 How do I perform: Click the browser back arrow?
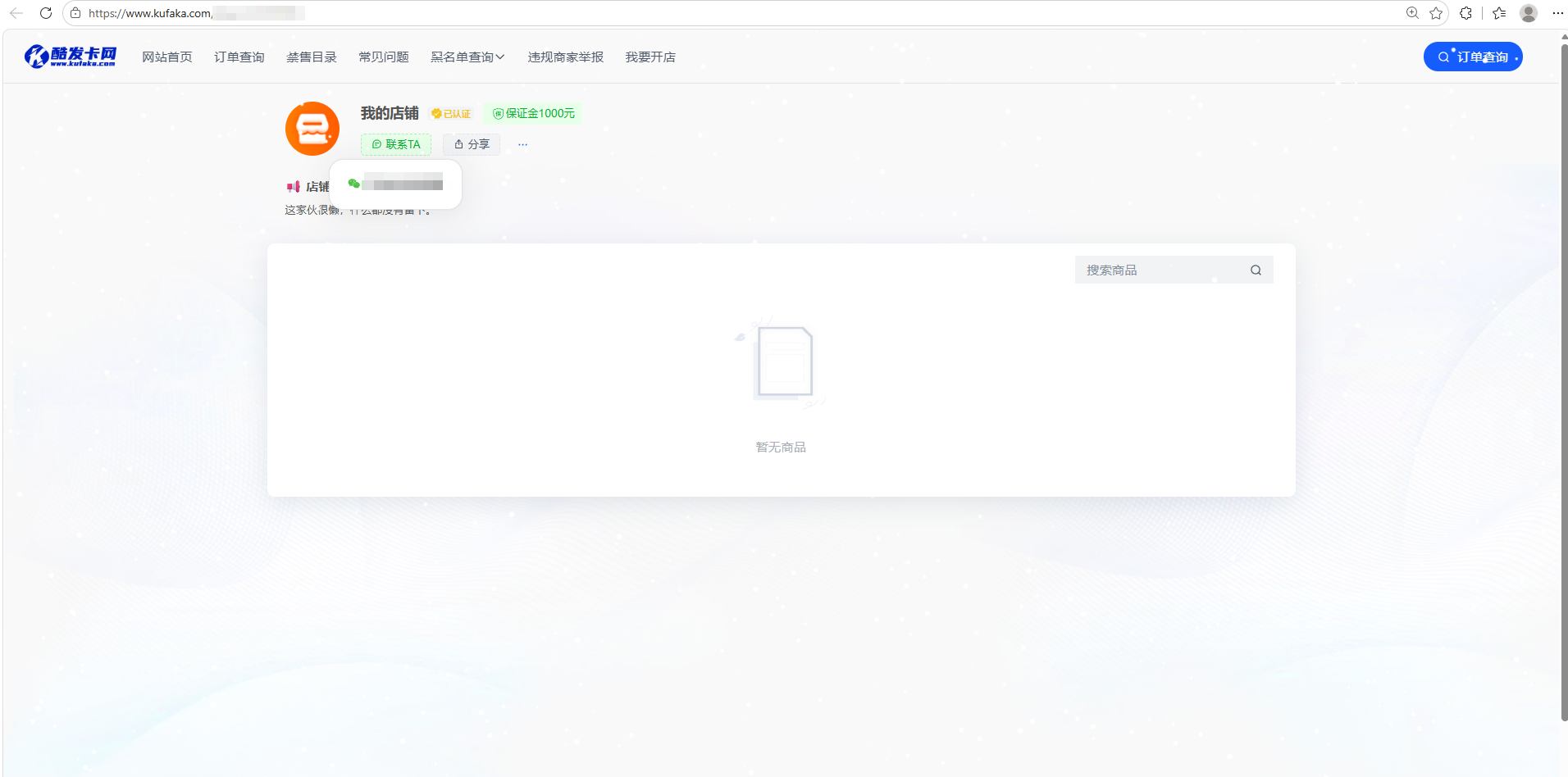tap(16, 13)
